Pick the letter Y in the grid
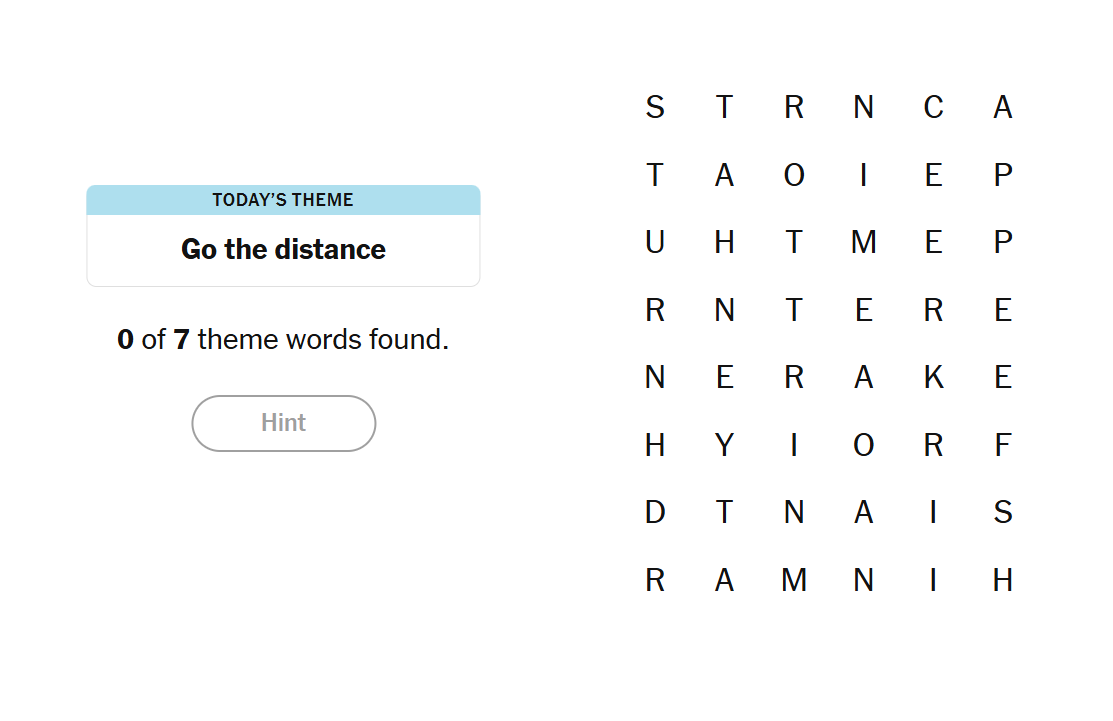Image resolution: width=1113 pixels, height=721 pixels. click(724, 445)
